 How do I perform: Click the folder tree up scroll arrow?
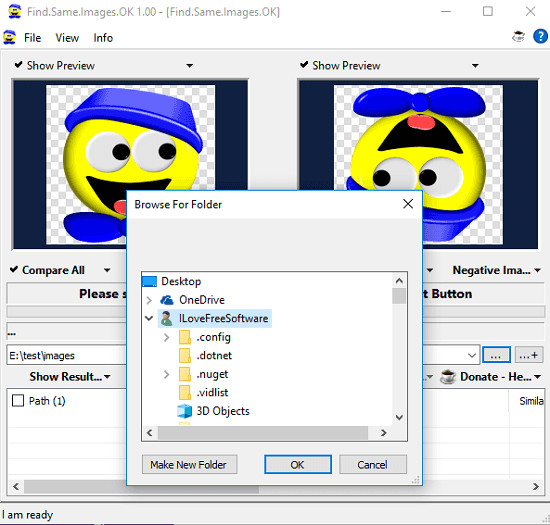[399, 281]
